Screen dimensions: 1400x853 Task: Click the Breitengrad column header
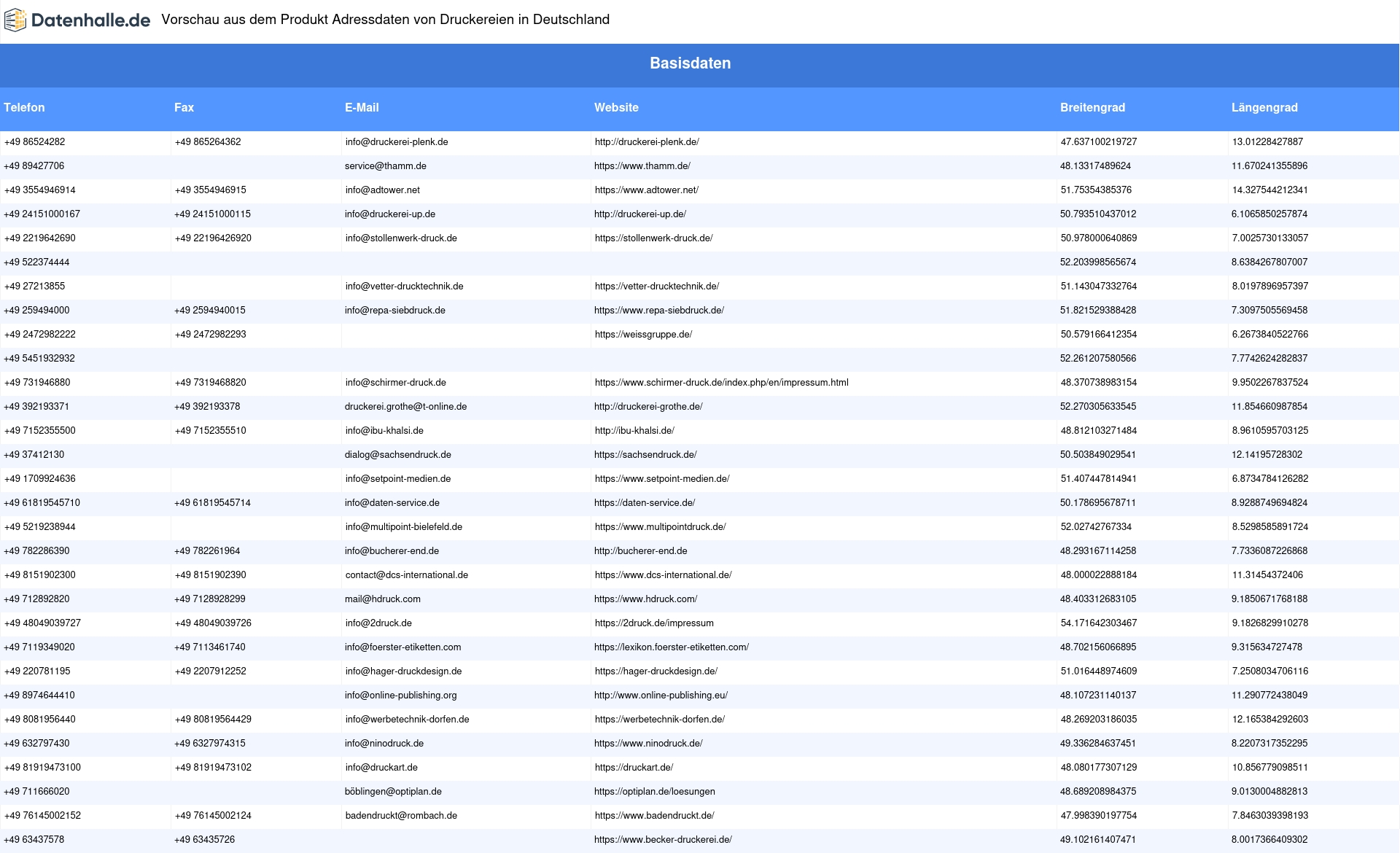click(x=1092, y=108)
